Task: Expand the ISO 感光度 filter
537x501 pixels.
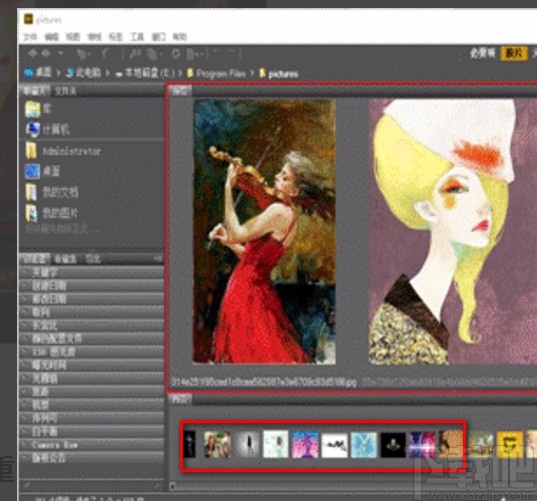Action: point(92,352)
